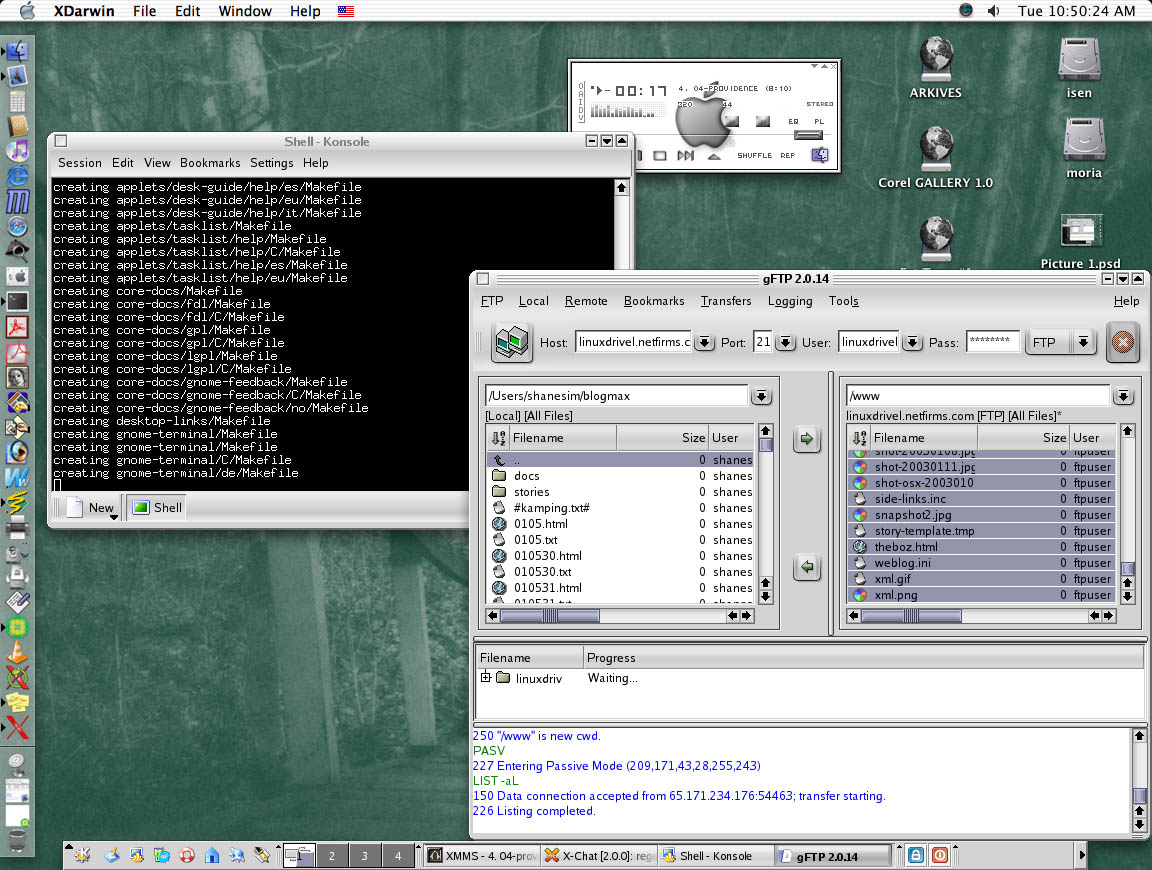1152x870 pixels.
Task: Open the moria hard drive
Action: click(x=1084, y=148)
